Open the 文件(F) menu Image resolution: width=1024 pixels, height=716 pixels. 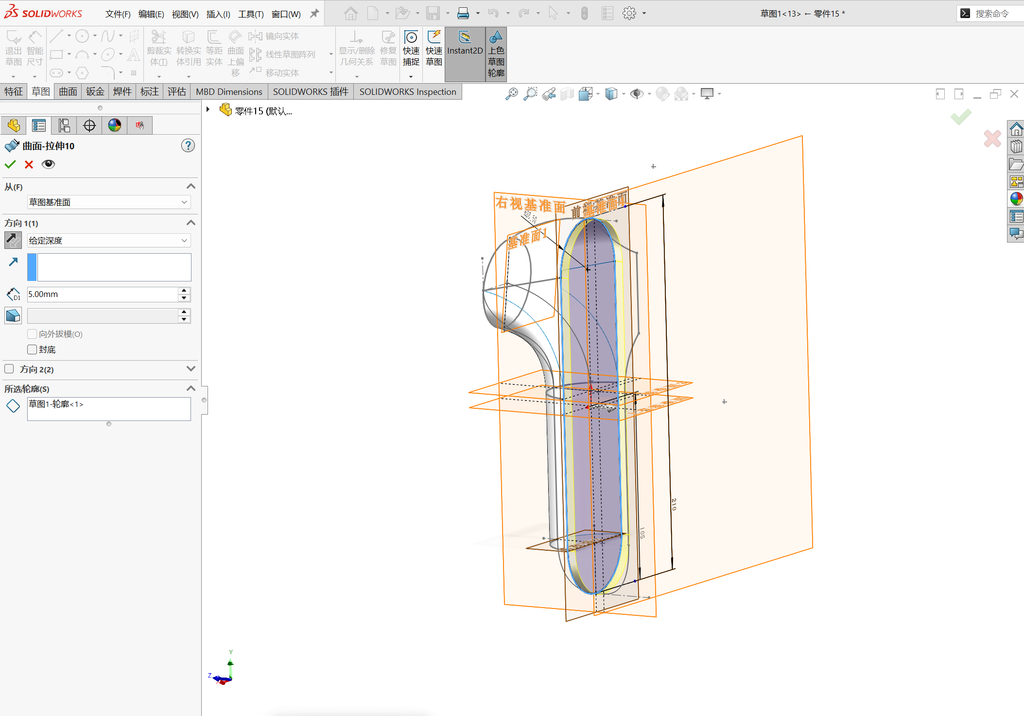(x=118, y=14)
